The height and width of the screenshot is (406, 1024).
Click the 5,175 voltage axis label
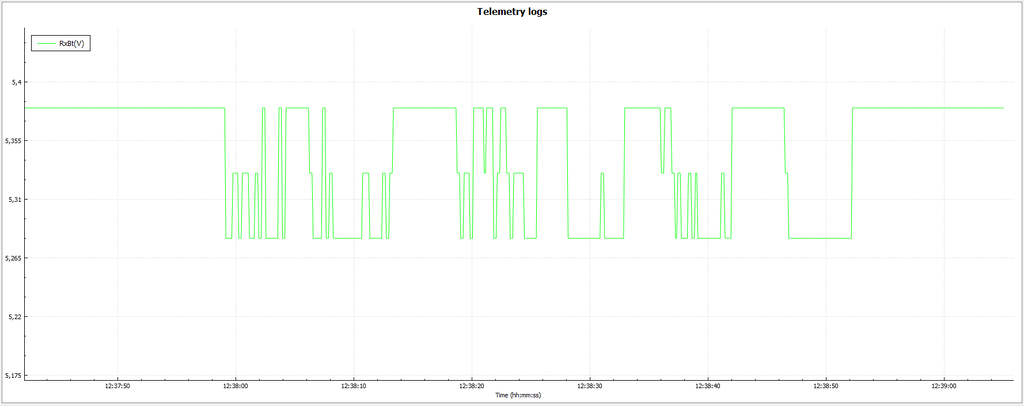coord(11,376)
